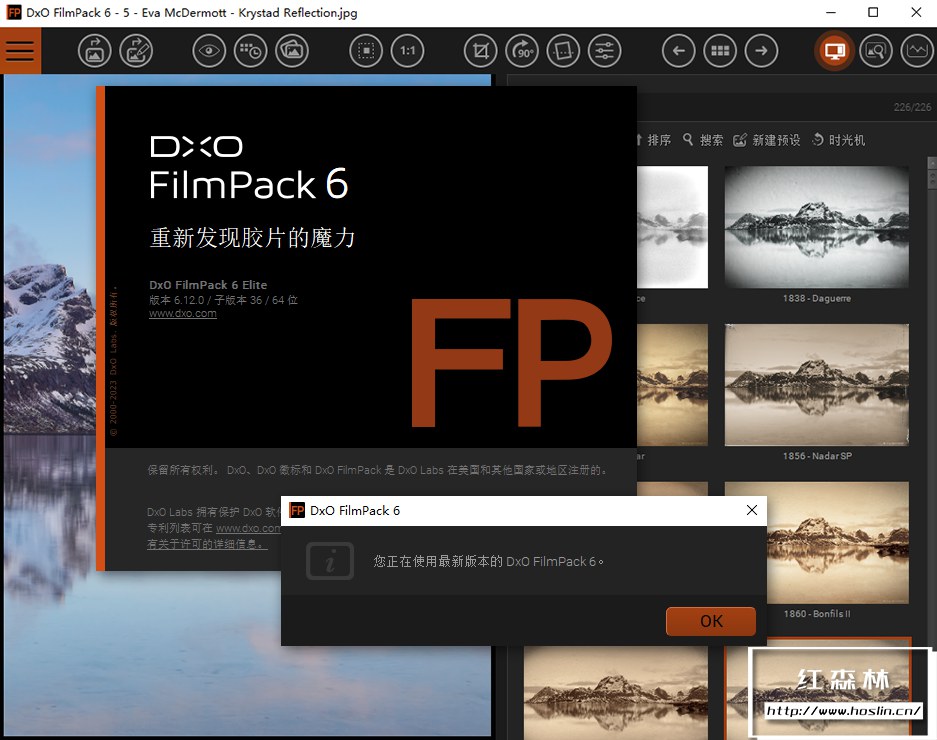Rotate image 90 degrees

pos(522,51)
